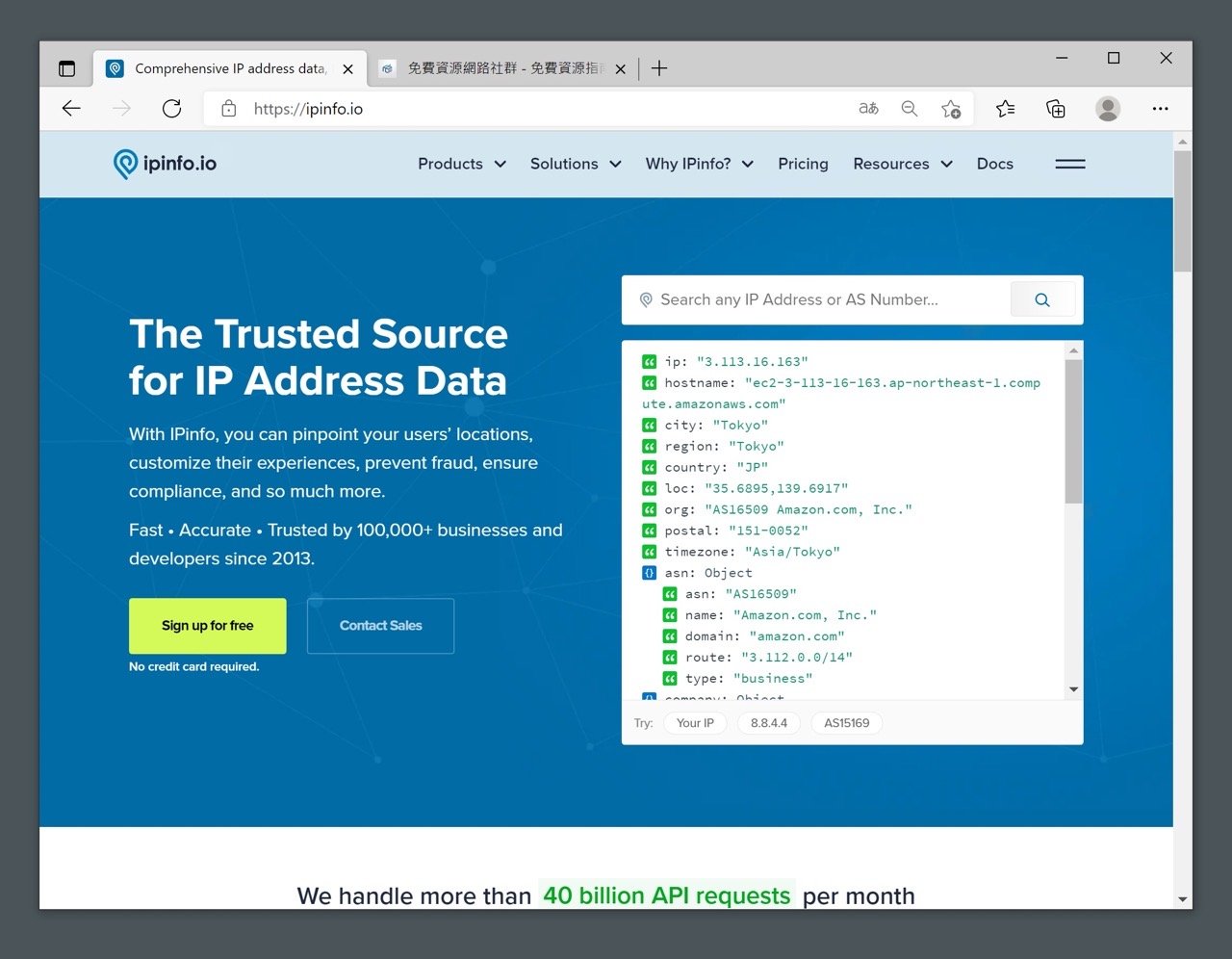This screenshot has width=1232, height=959.
Task: Expand the company Object node icon
Action: click(x=649, y=697)
